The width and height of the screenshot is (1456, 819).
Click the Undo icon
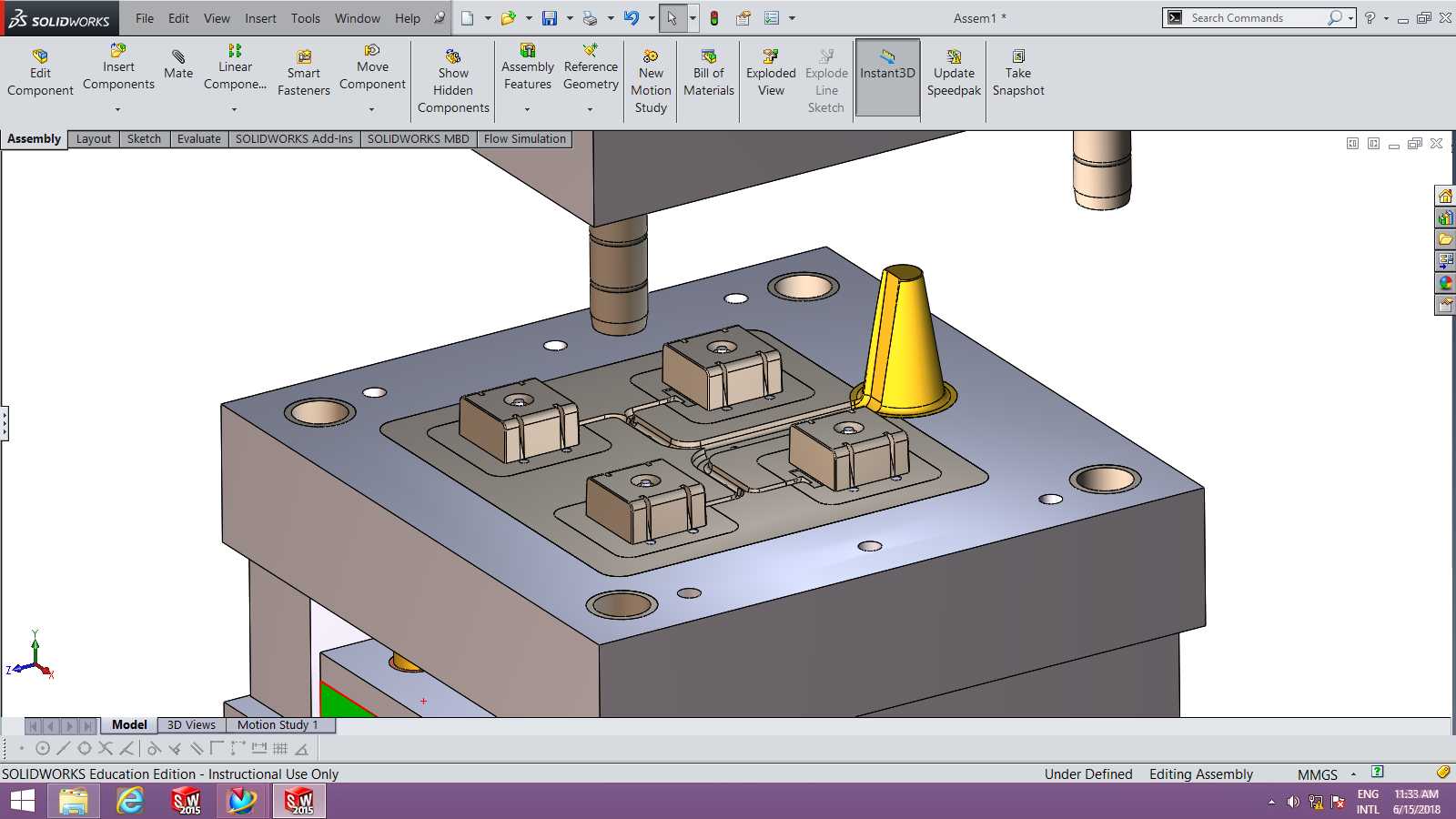point(631,18)
